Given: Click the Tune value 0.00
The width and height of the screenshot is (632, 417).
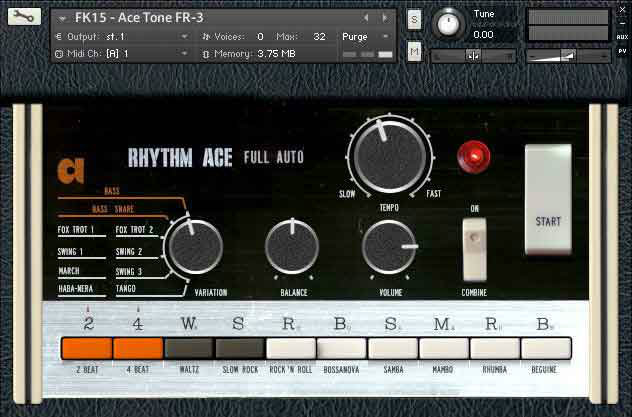Looking at the screenshot, I should 483,35.
